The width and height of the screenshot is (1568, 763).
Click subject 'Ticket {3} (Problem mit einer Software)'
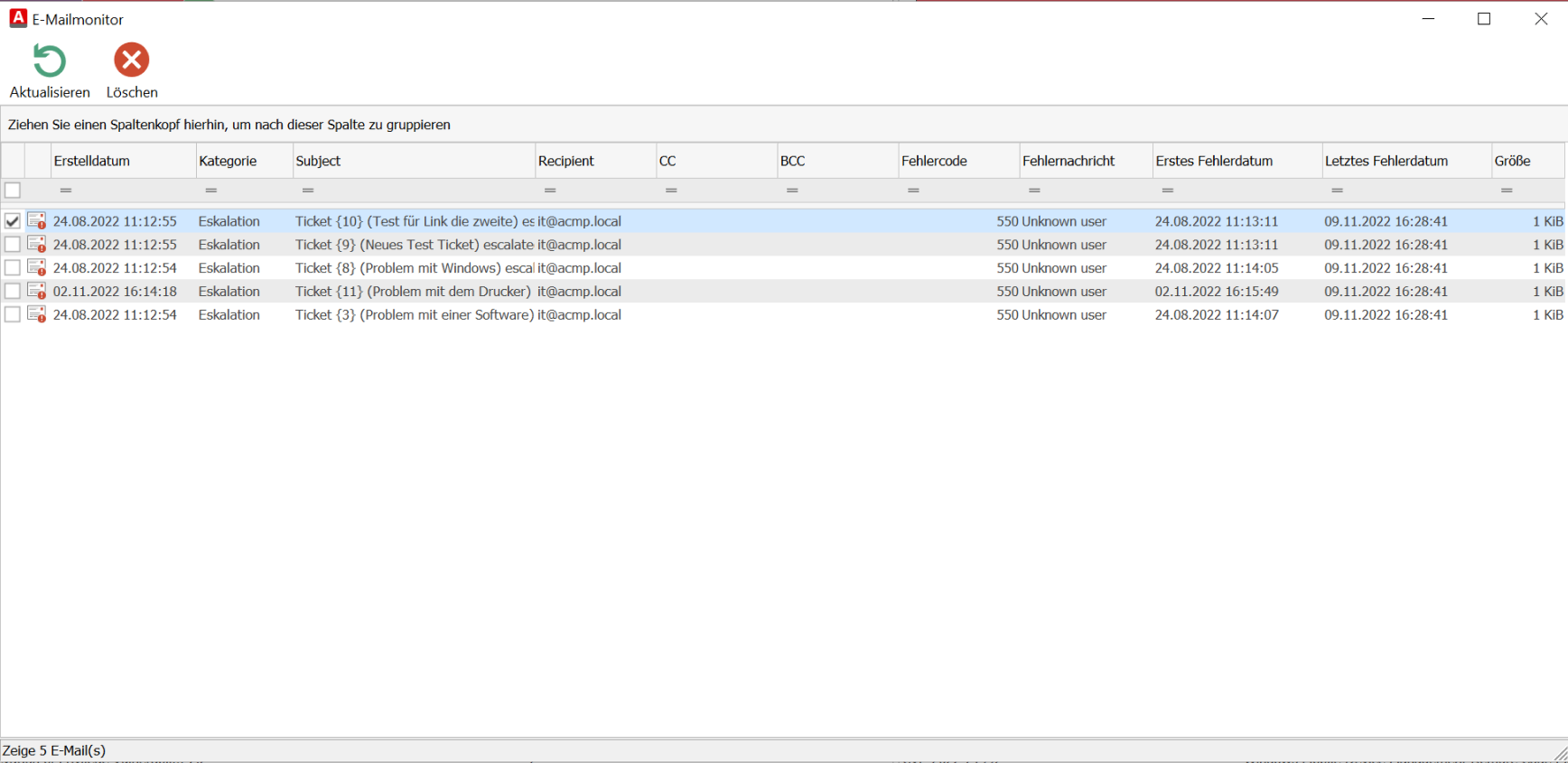415,315
